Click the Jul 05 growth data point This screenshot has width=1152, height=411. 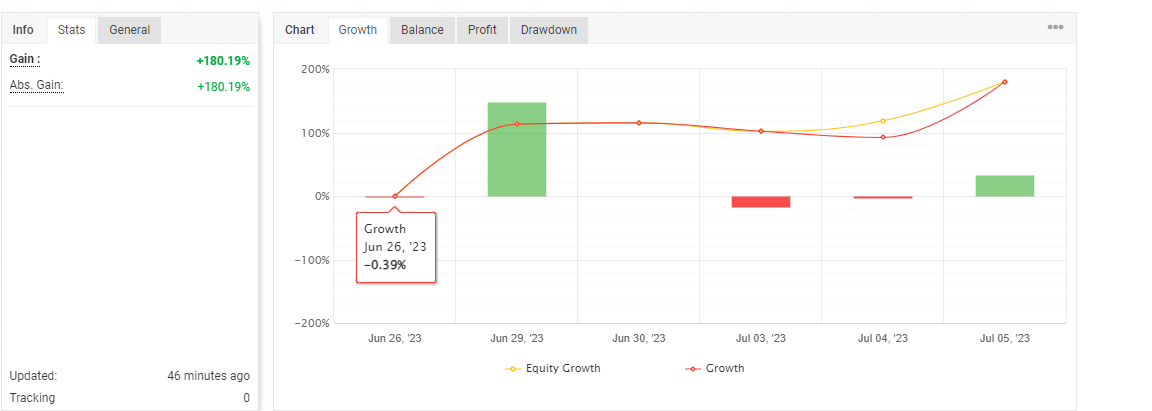click(x=1005, y=82)
